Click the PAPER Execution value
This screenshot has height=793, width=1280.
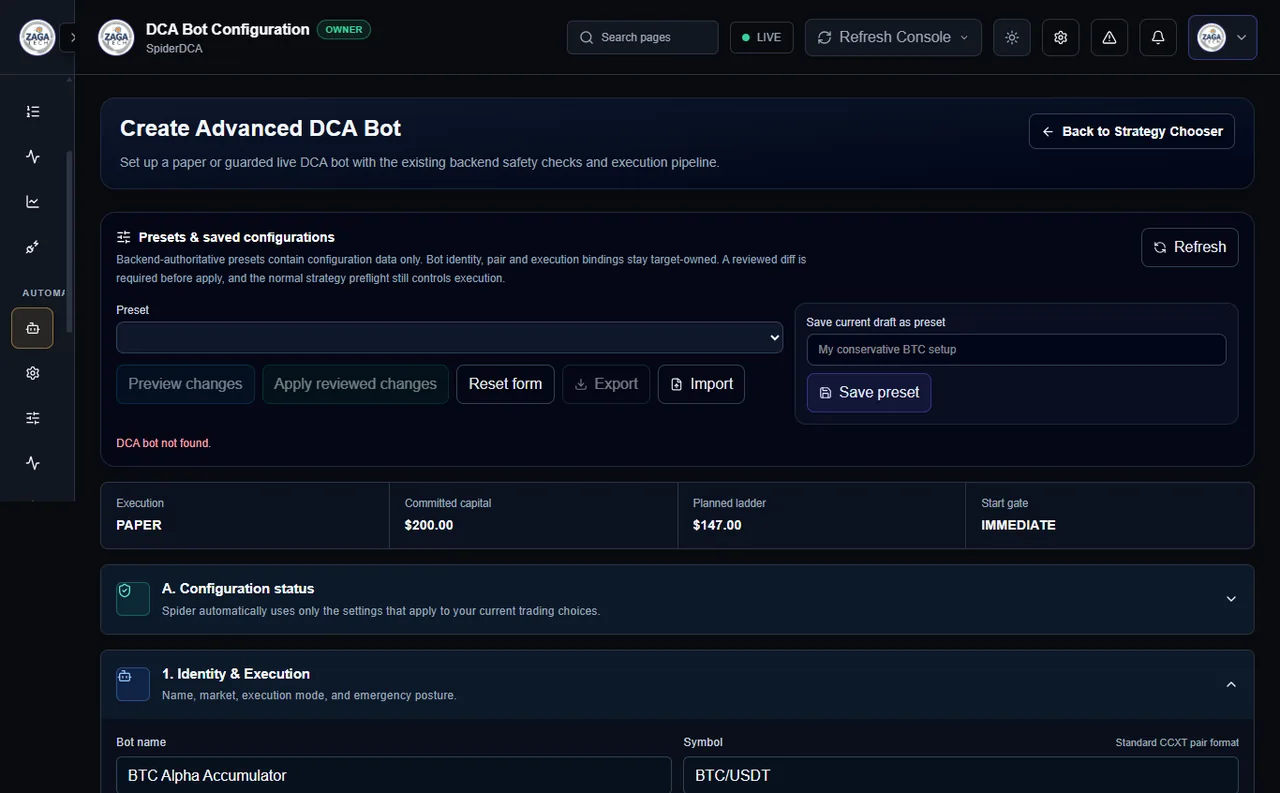[x=139, y=525]
